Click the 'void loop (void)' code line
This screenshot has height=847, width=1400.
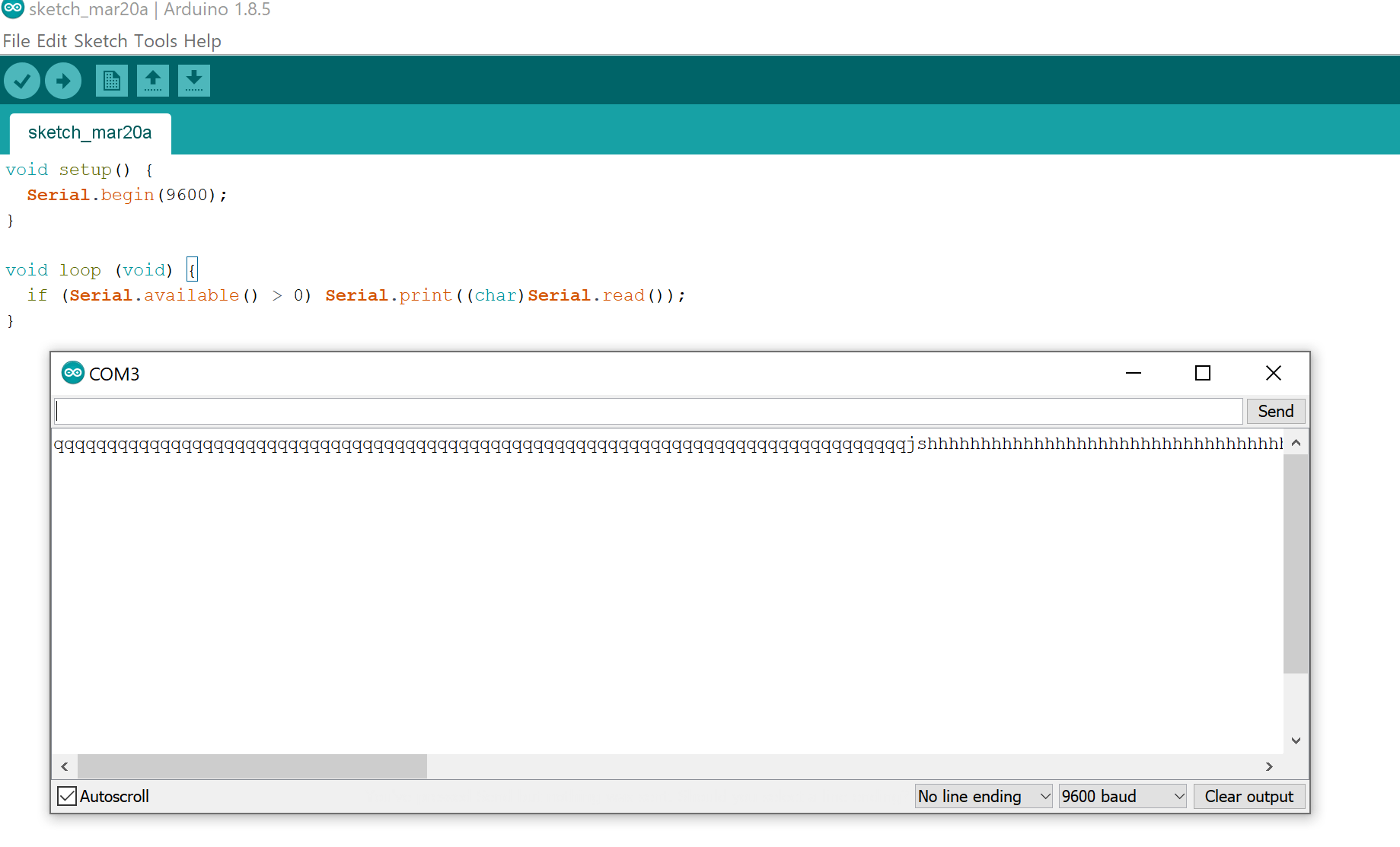pos(101,270)
